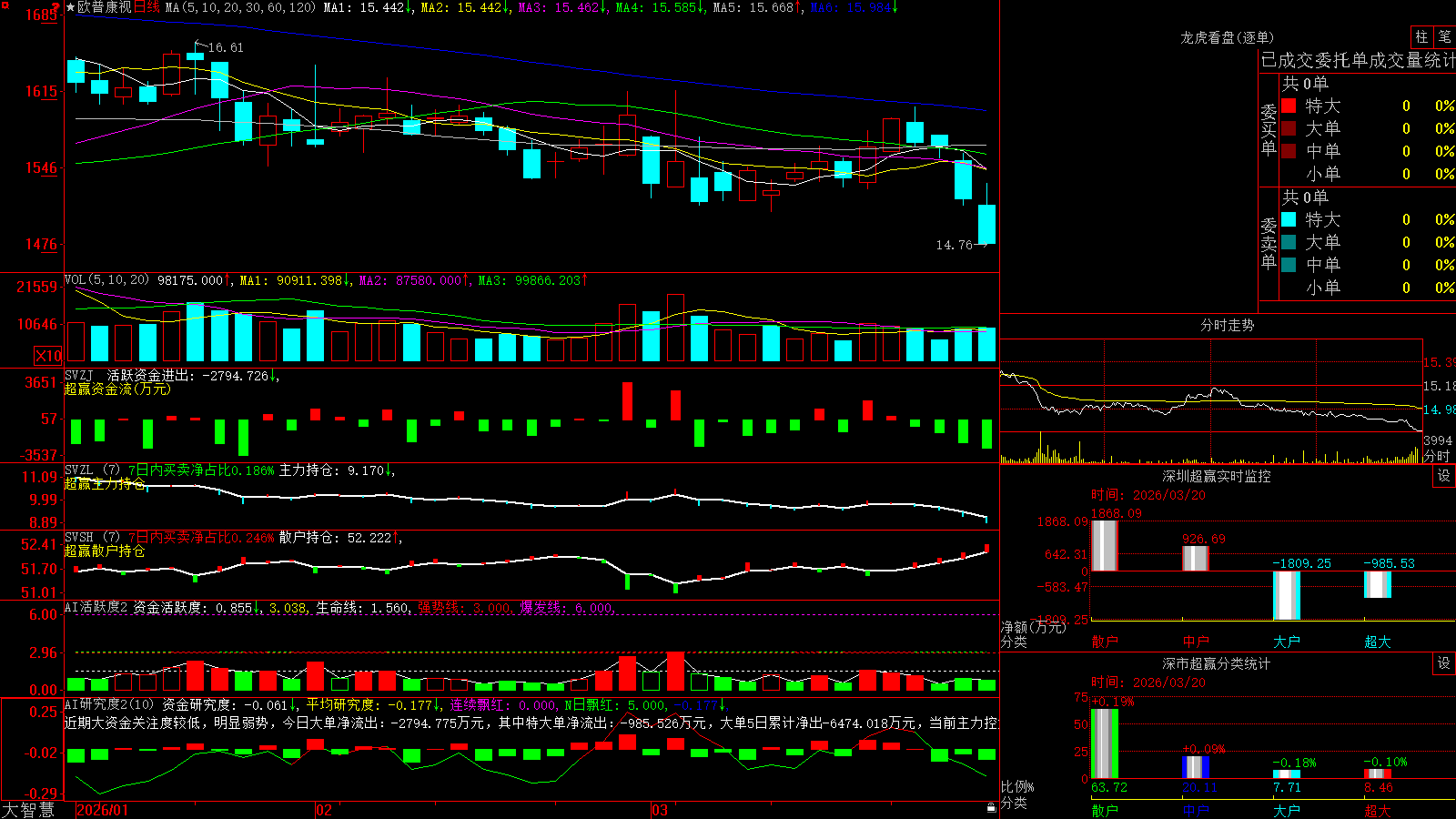
Task: Click the 大智慧 logo text
Action: pyautogui.click(x=28, y=810)
